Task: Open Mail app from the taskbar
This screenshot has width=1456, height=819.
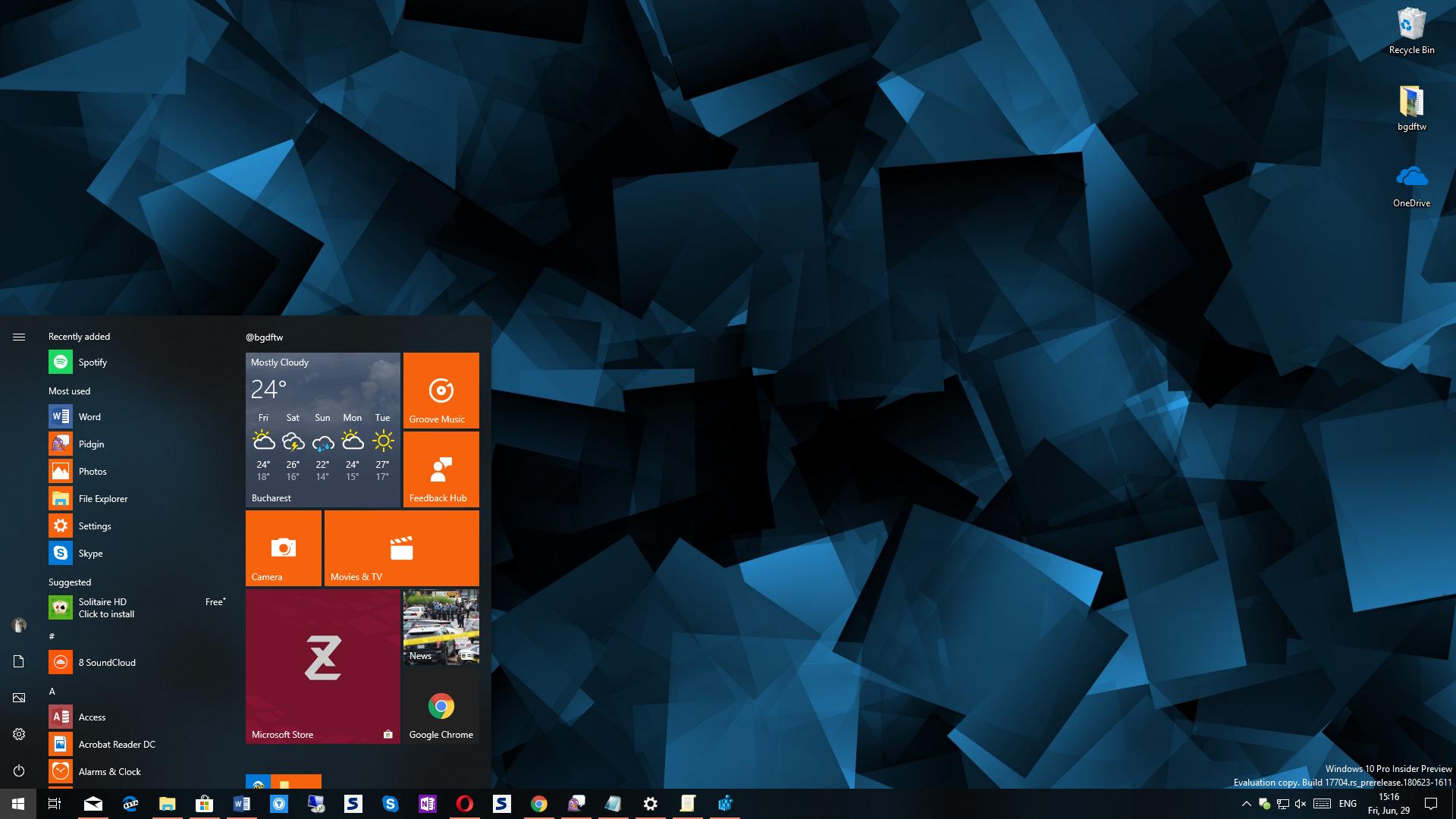Action: 93,804
